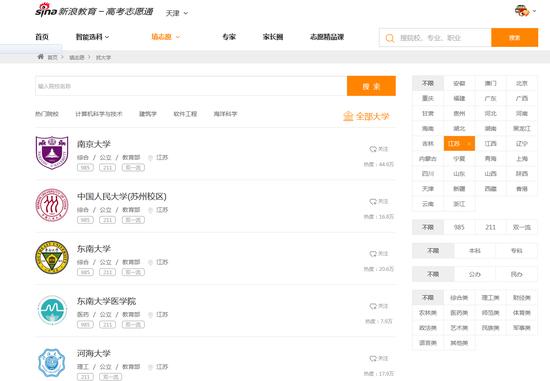Click the user avatar icon
The width and height of the screenshot is (550, 381).
[x=522, y=11]
